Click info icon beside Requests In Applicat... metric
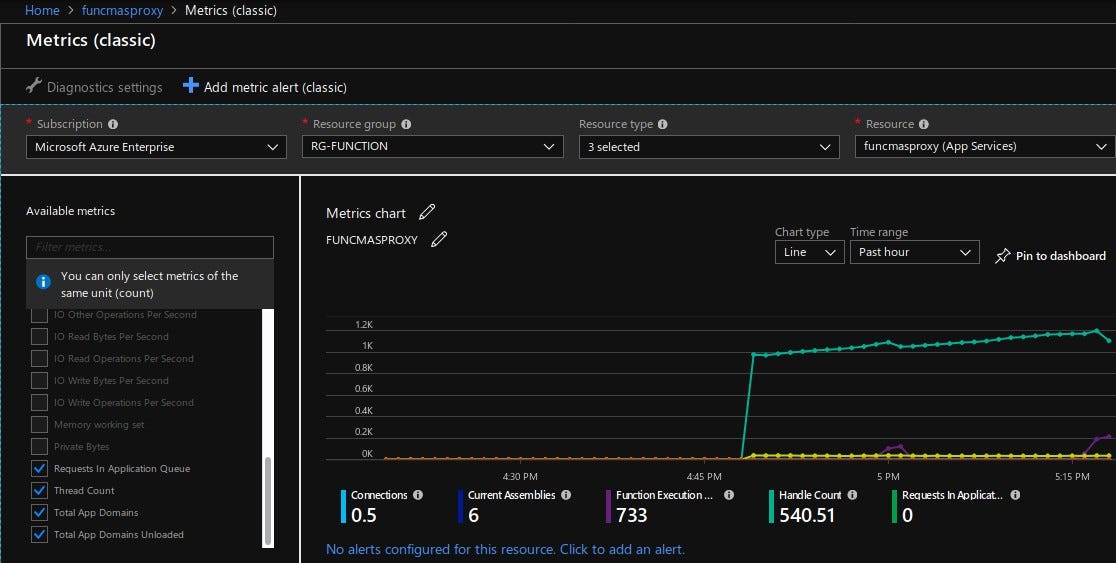 [x=1016, y=495]
